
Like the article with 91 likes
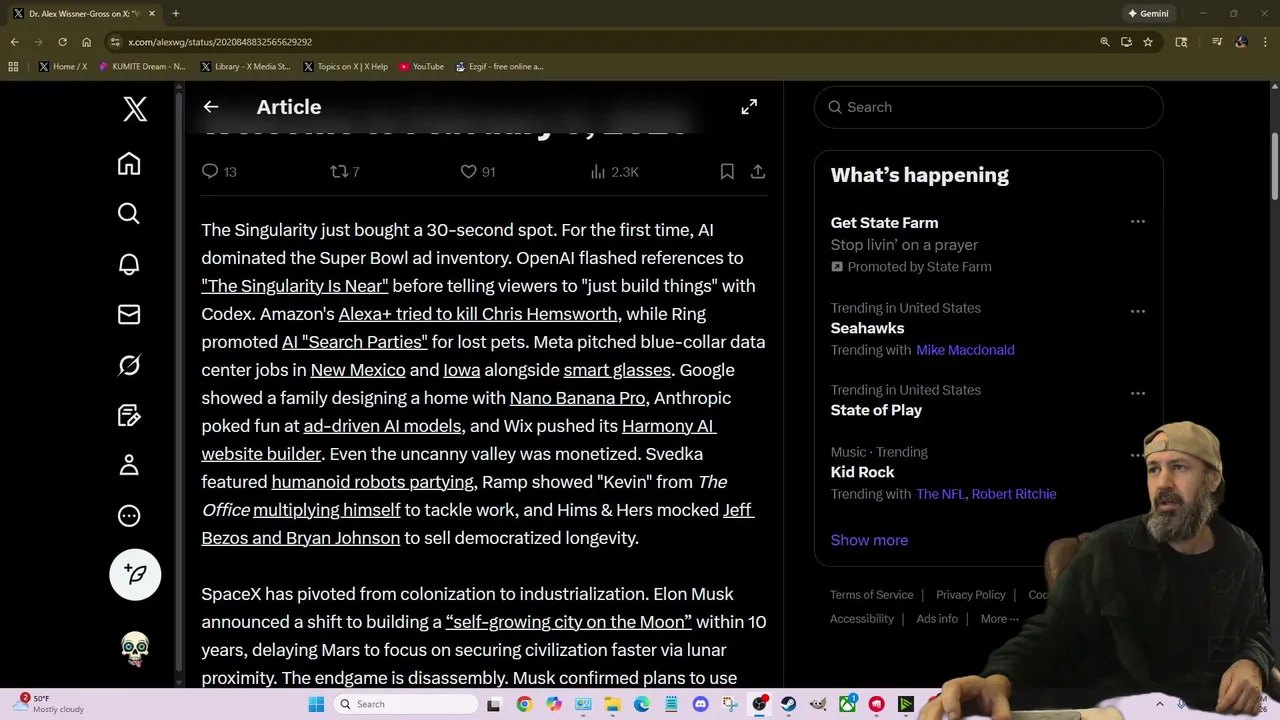click(x=477, y=172)
